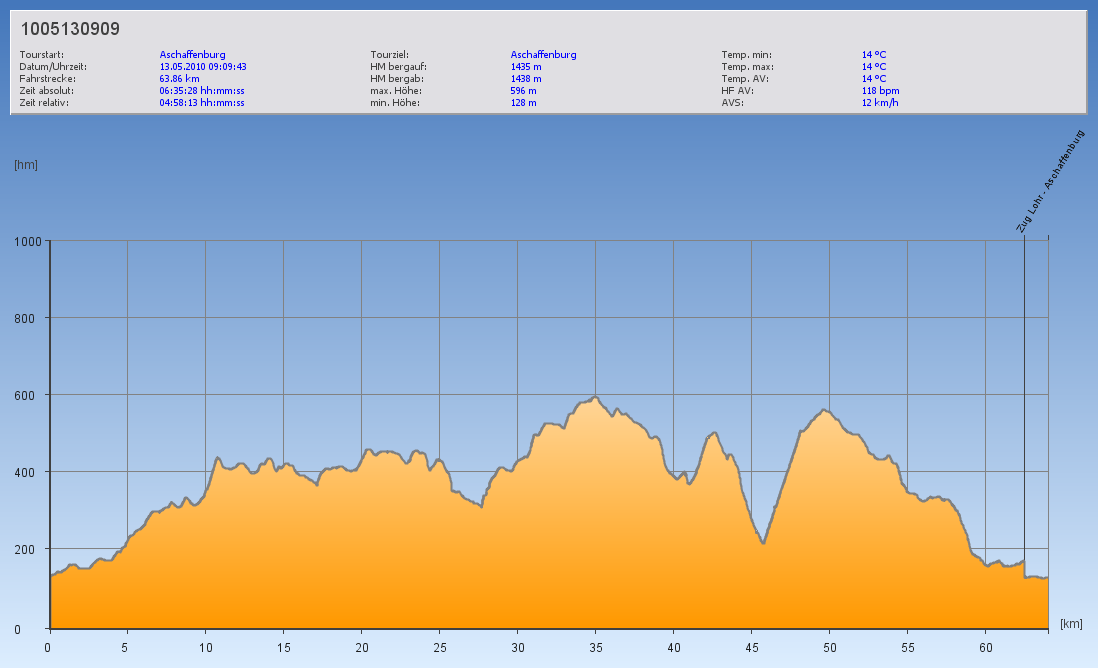Click the highest peak of the elevation profile
Screen dimensions: 1098x668
tap(595, 398)
